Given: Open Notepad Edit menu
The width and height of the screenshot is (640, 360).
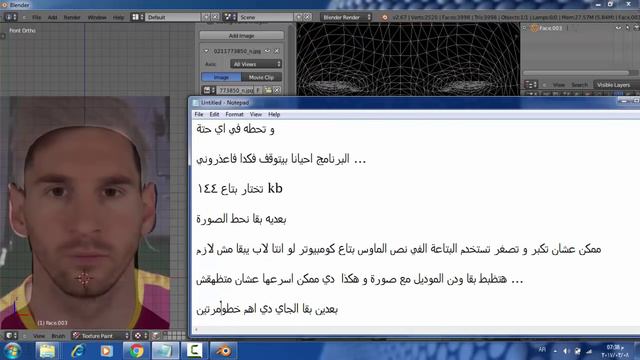Looking at the screenshot, I should (x=214, y=114).
